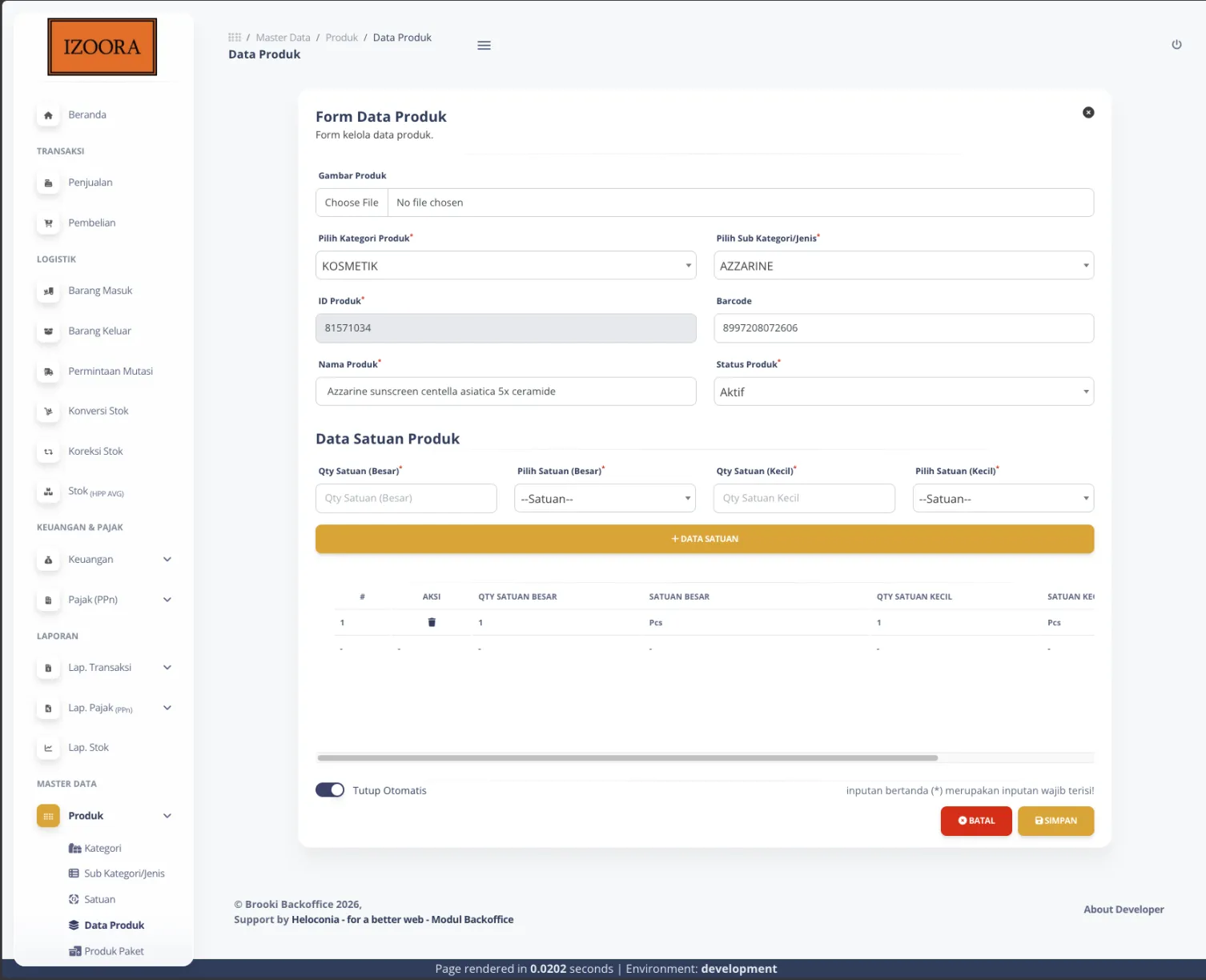Open the Pilih Kategori Produk dropdown
Image resolution: width=1206 pixels, height=980 pixels.
point(505,266)
